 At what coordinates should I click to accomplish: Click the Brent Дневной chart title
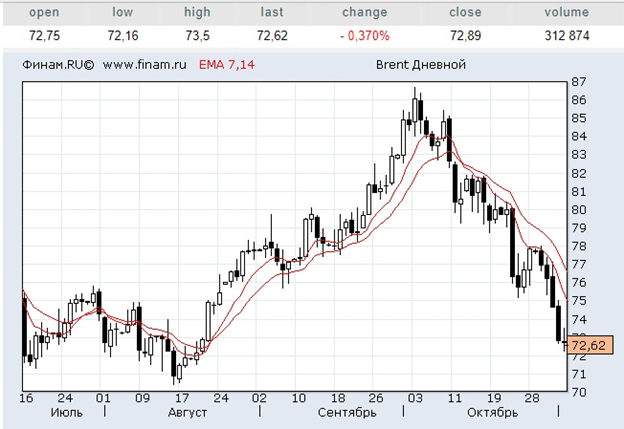tap(421, 65)
